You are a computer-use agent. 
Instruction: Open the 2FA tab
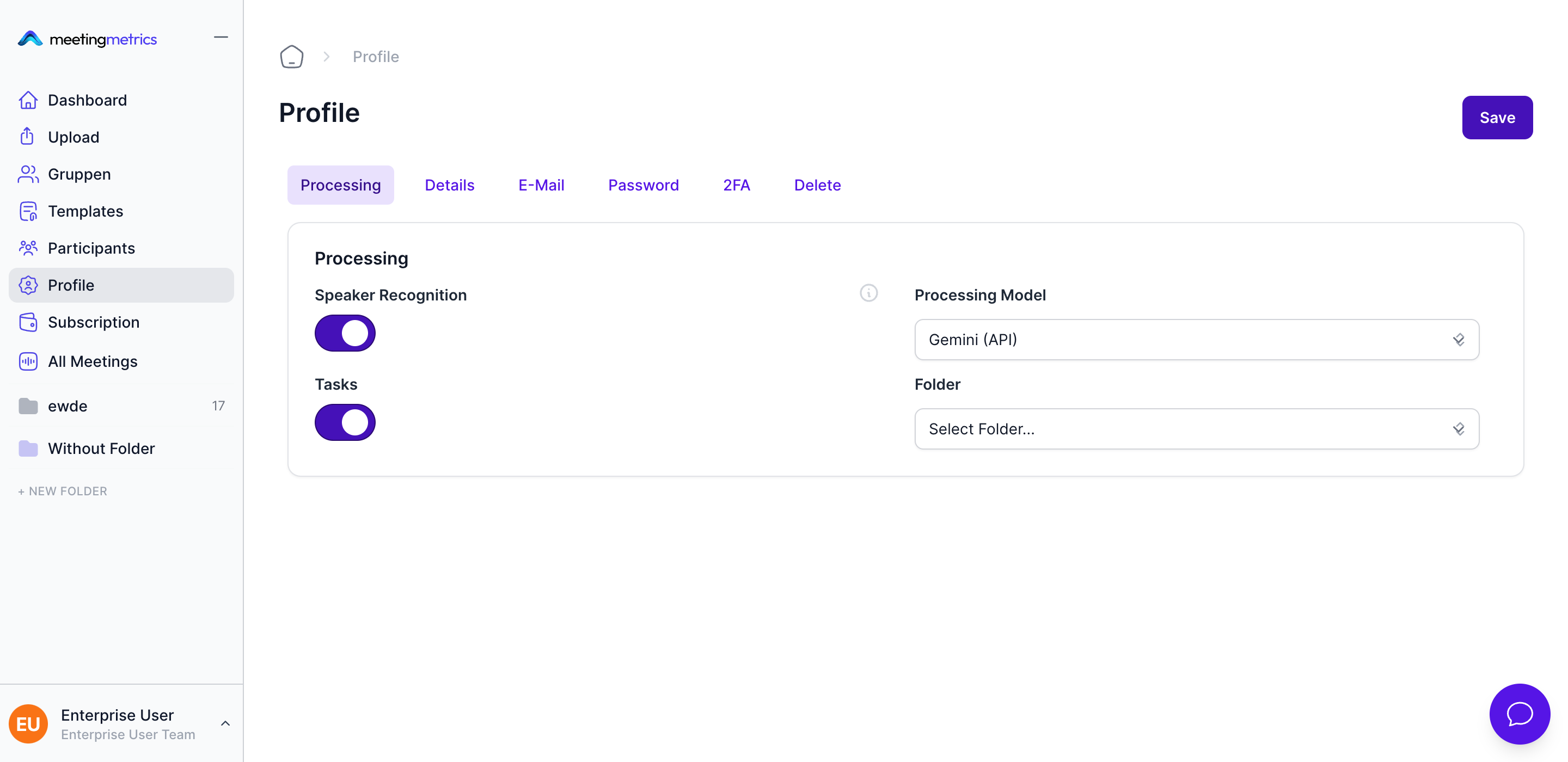[x=736, y=185]
